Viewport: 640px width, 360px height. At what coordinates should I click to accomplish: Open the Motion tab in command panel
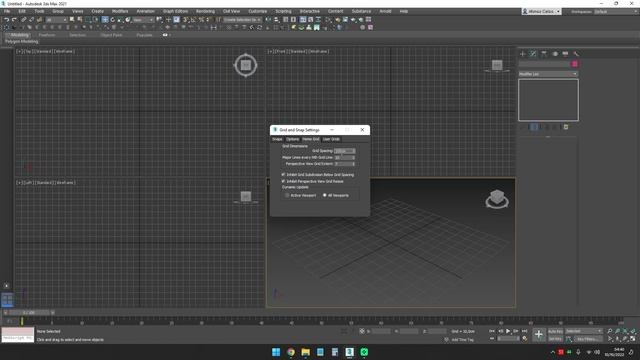point(555,54)
